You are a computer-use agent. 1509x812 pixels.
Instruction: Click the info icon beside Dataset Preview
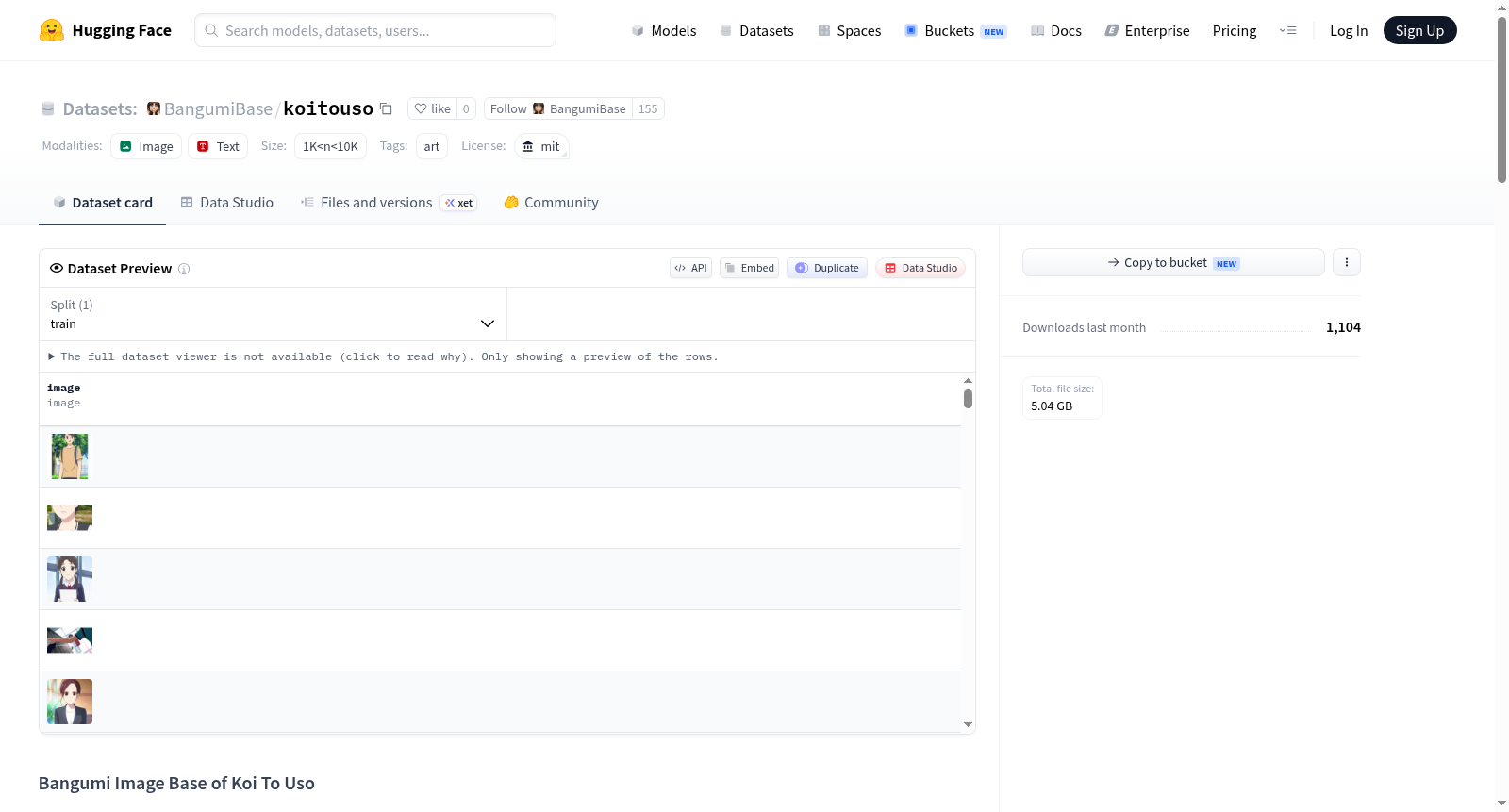[184, 269]
